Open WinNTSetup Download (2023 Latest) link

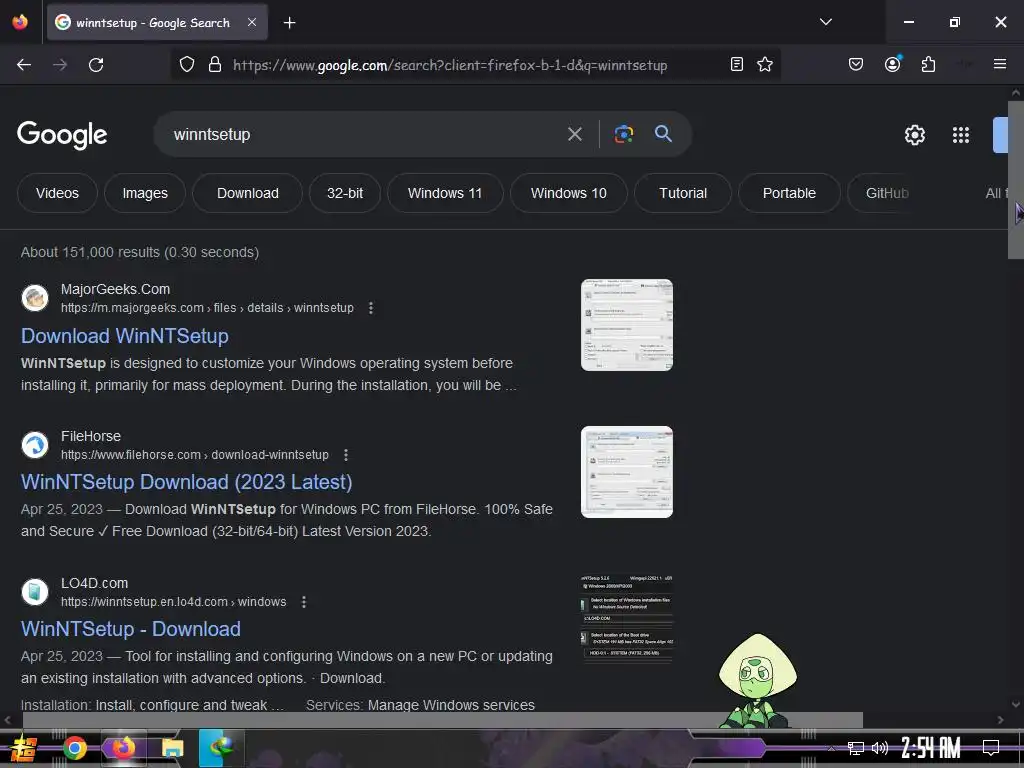coord(187,482)
